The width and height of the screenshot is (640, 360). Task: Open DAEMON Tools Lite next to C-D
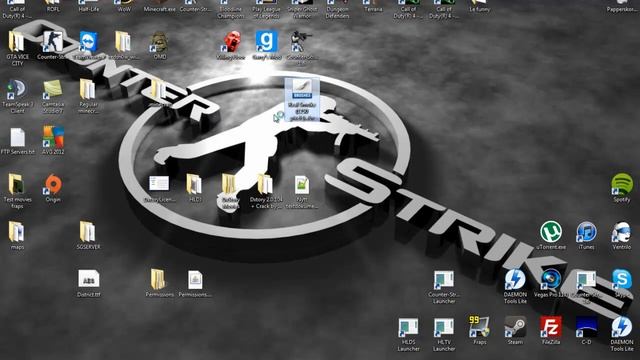(622, 327)
